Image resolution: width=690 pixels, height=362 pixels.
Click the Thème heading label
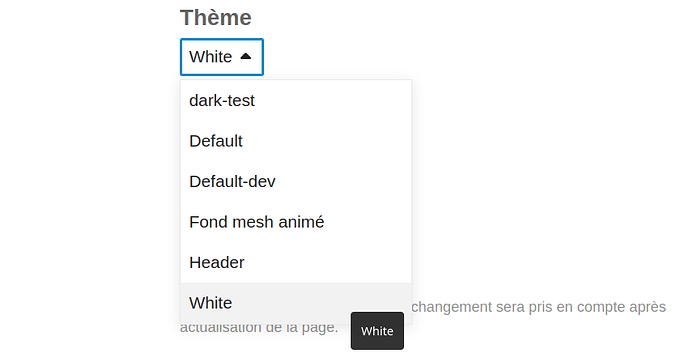[216, 18]
